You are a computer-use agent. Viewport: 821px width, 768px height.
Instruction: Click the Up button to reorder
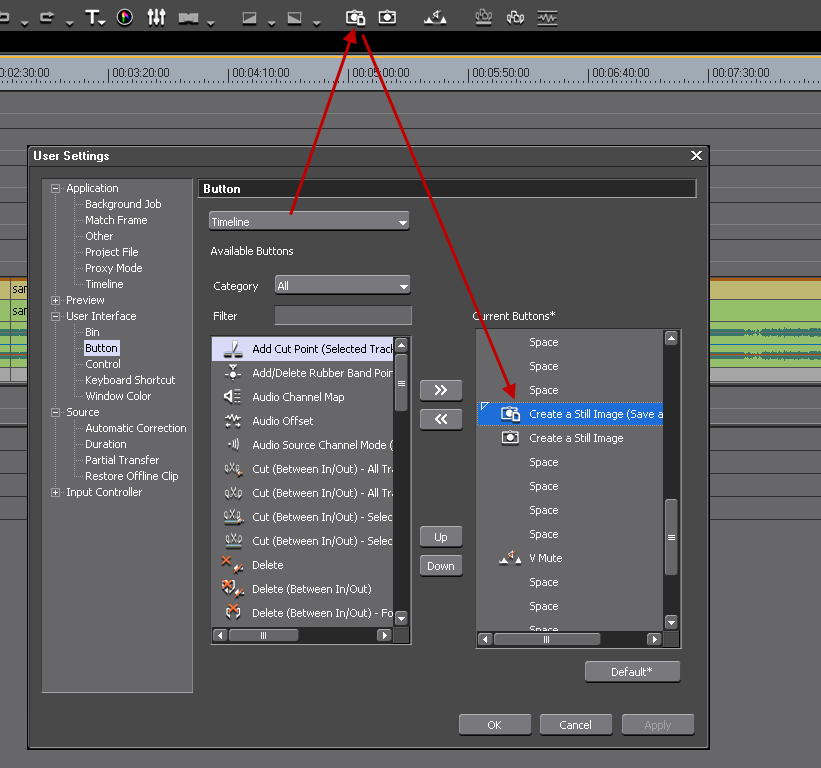441,537
